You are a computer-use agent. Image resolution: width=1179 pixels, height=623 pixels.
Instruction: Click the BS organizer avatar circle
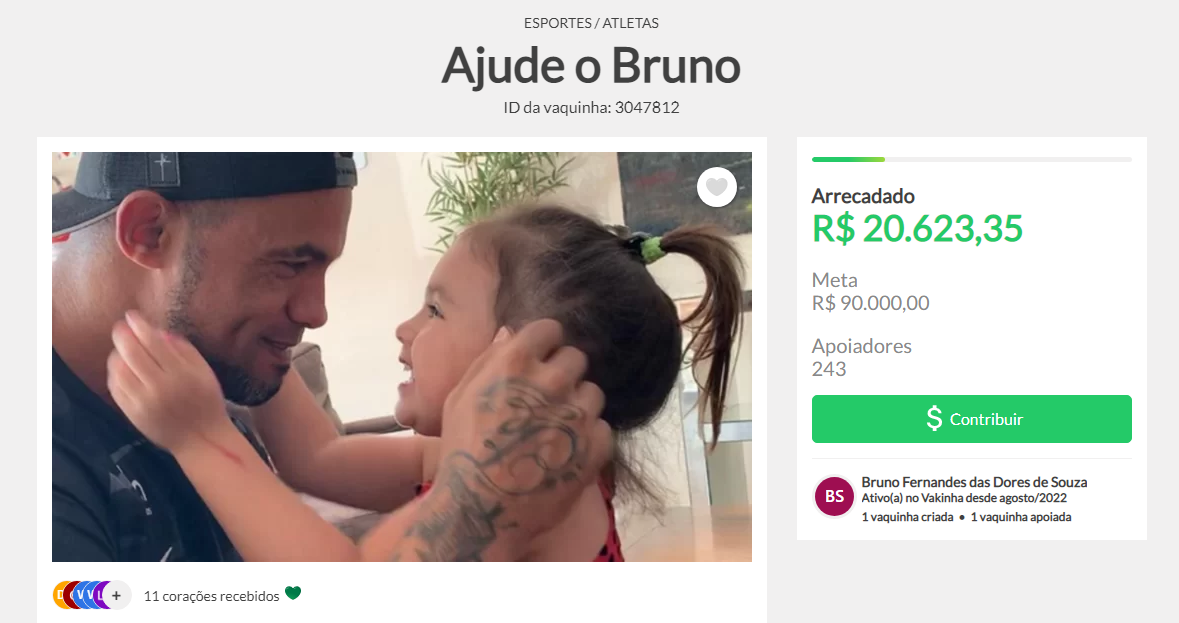coord(834,496)
